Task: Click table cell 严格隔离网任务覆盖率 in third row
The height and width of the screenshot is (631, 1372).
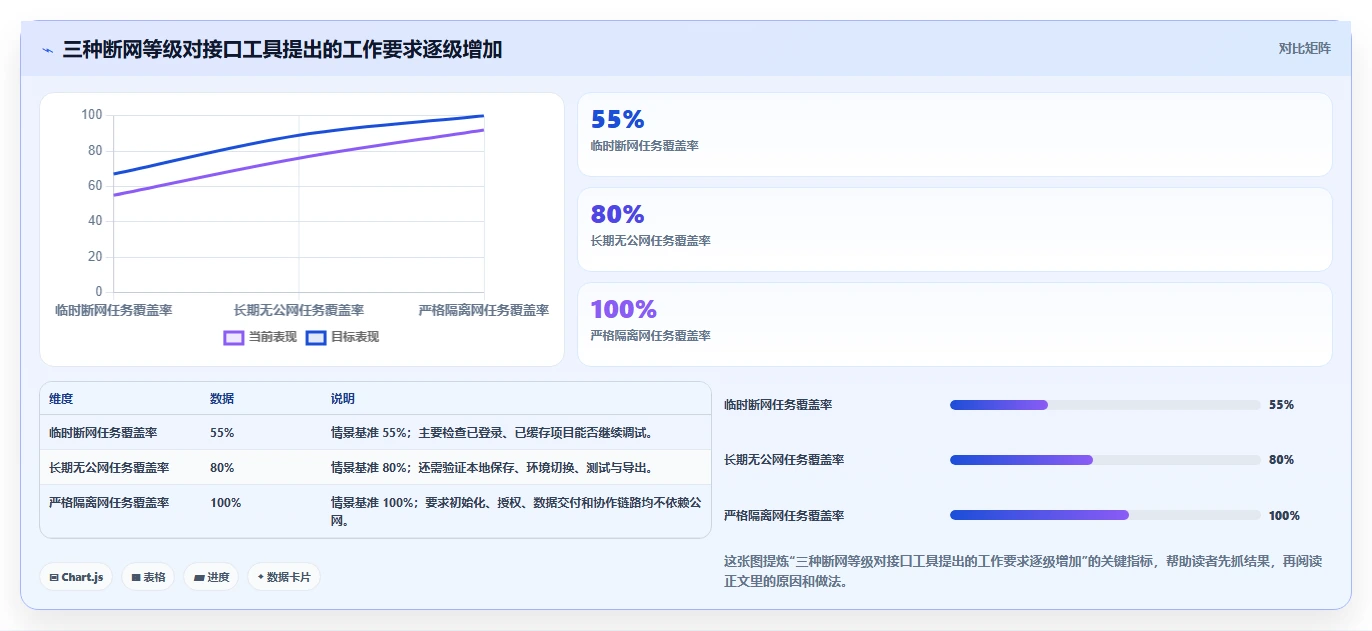Action: pyautogui.click(x=109, y=503)
